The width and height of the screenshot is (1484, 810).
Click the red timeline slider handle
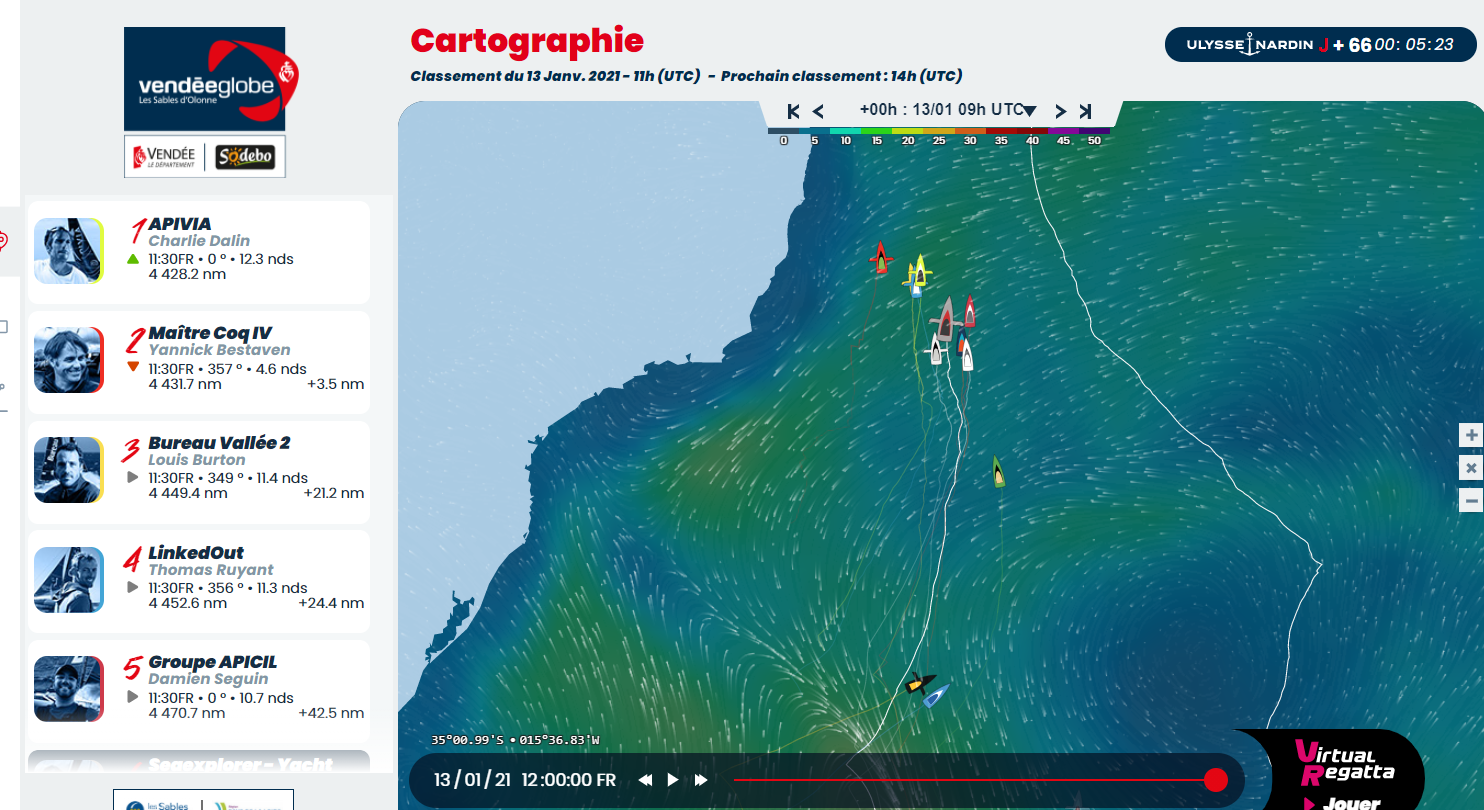tap(1216, 780)
